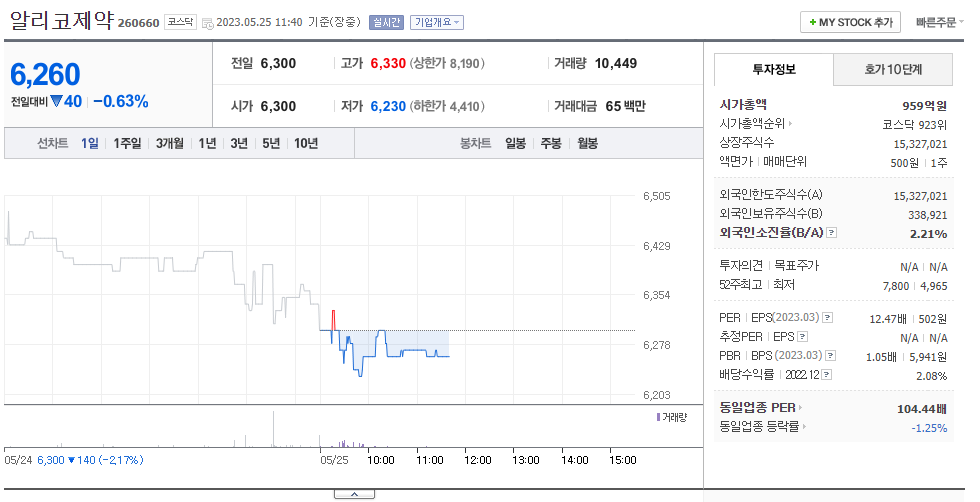This screenshot has width=980, height=502.
Task: Click the 외국인소진율 value 2.21%
Action: [928, 234]
